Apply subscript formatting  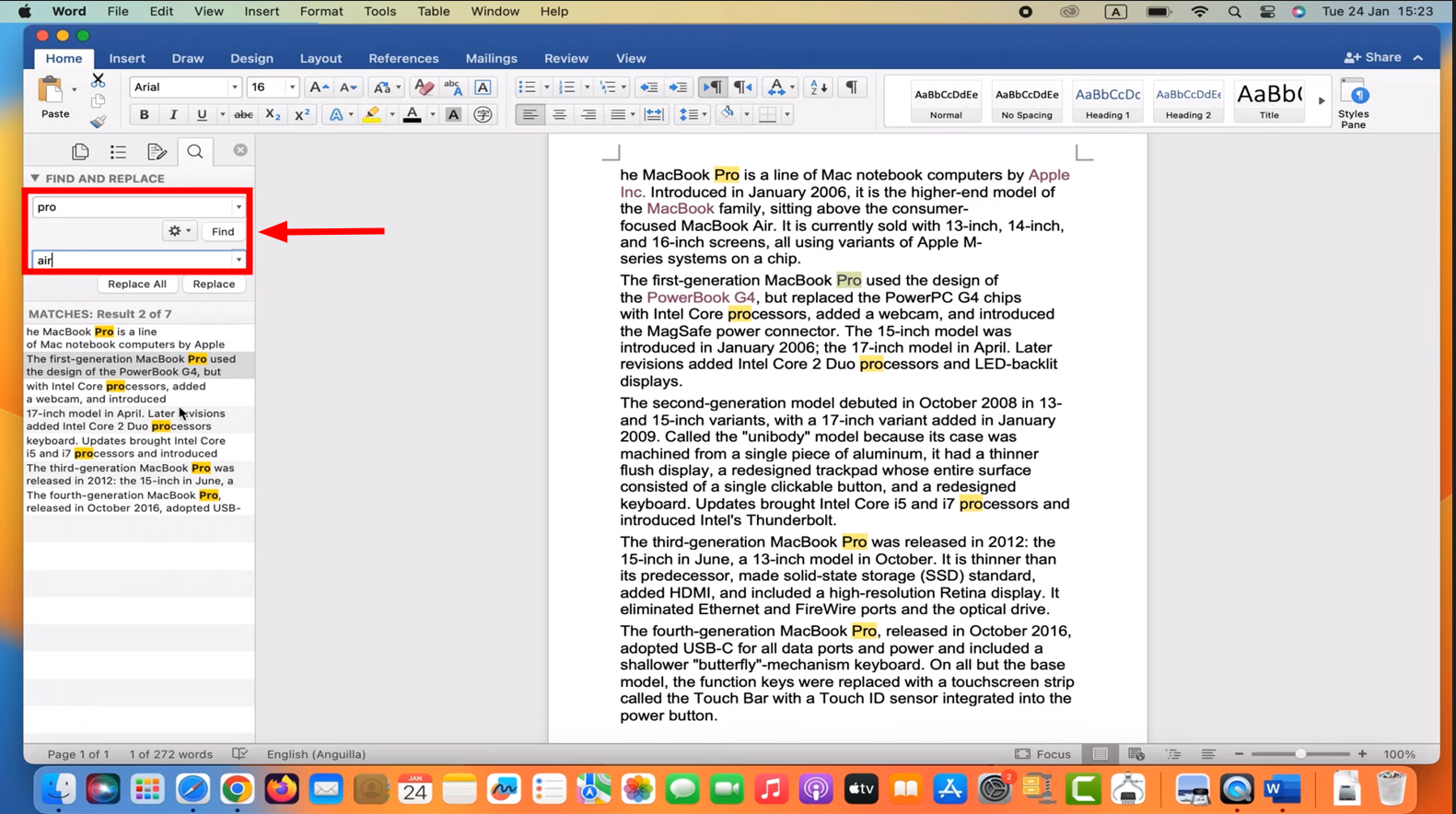pyautogui.click(x=273, y=114)
